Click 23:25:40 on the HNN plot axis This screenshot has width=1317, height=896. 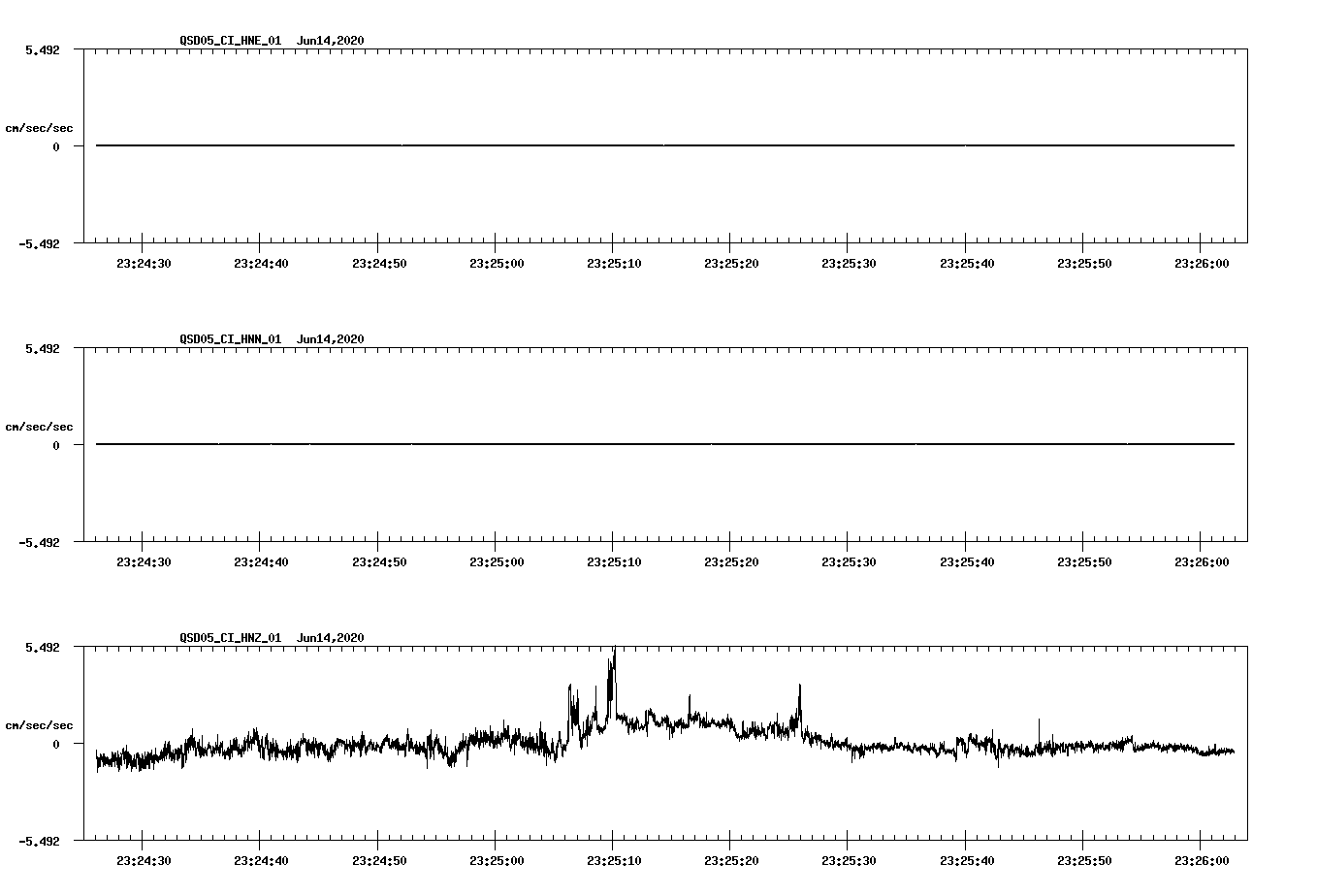click(x=966, y=562)
